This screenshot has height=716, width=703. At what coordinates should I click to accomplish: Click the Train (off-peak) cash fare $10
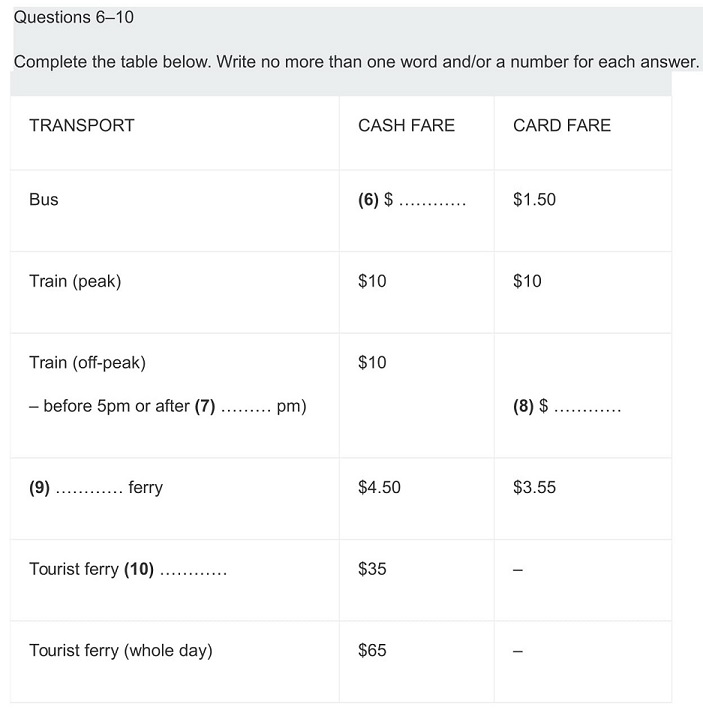coord(372,363)
